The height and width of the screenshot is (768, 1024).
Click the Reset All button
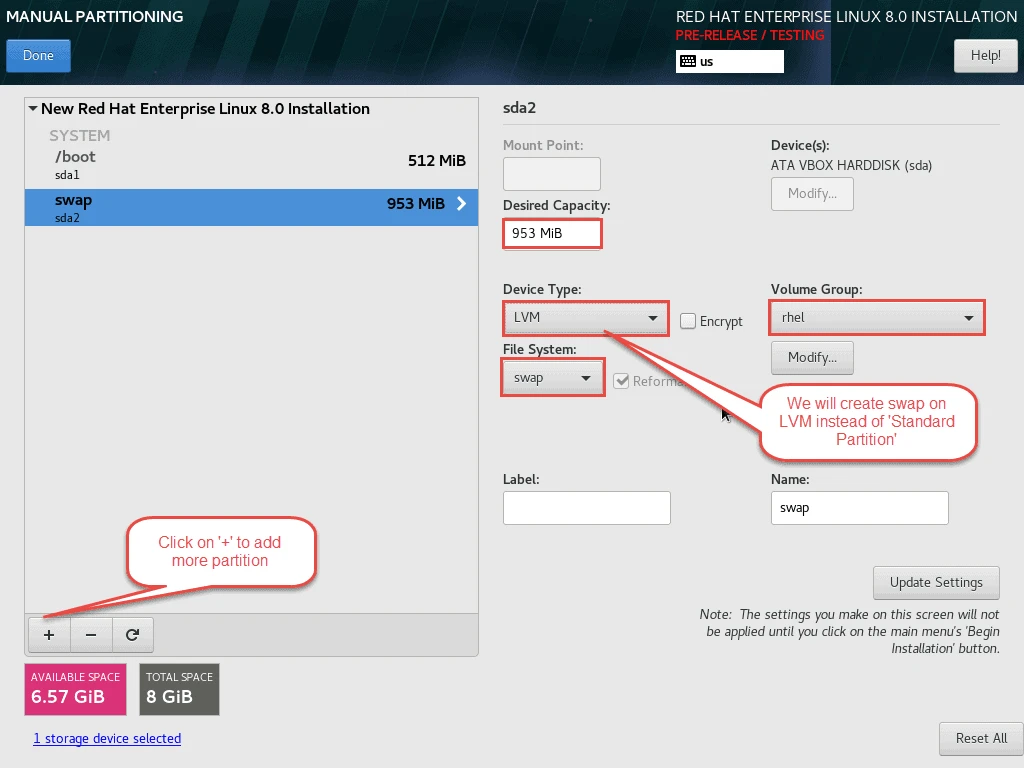point(980,738)
